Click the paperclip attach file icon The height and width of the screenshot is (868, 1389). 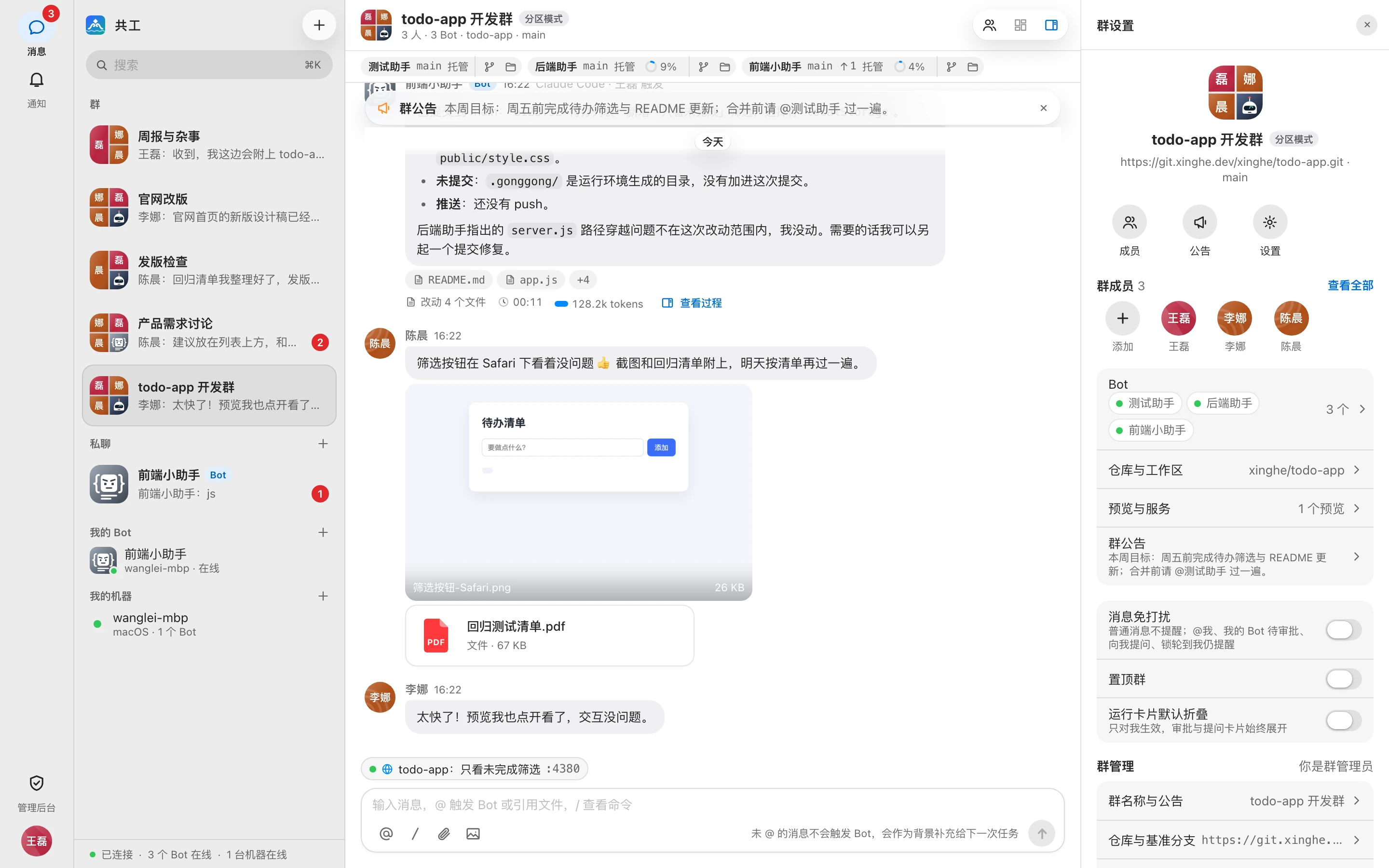pos(444,834)
